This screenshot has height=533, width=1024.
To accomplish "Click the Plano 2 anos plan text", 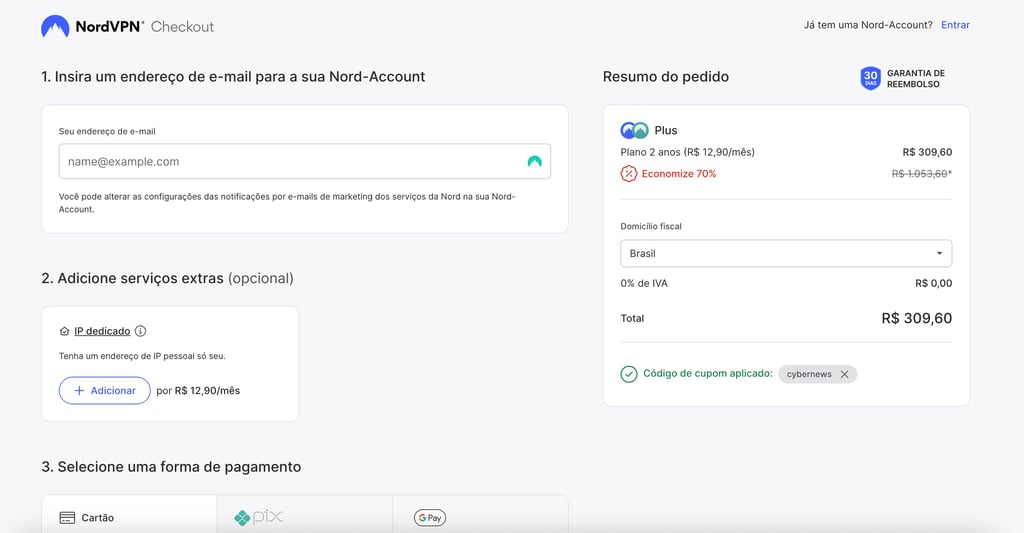I will click(x=687, y=152).
